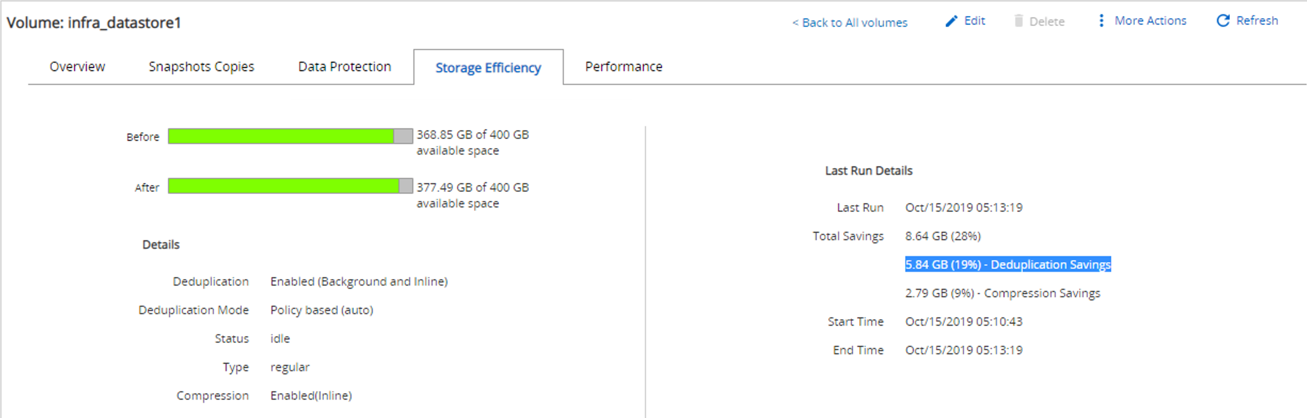Screen dimensions: 1307x418
Task: Click the Refresh circular arrow icon
Action: click(x=1222, y=21)
